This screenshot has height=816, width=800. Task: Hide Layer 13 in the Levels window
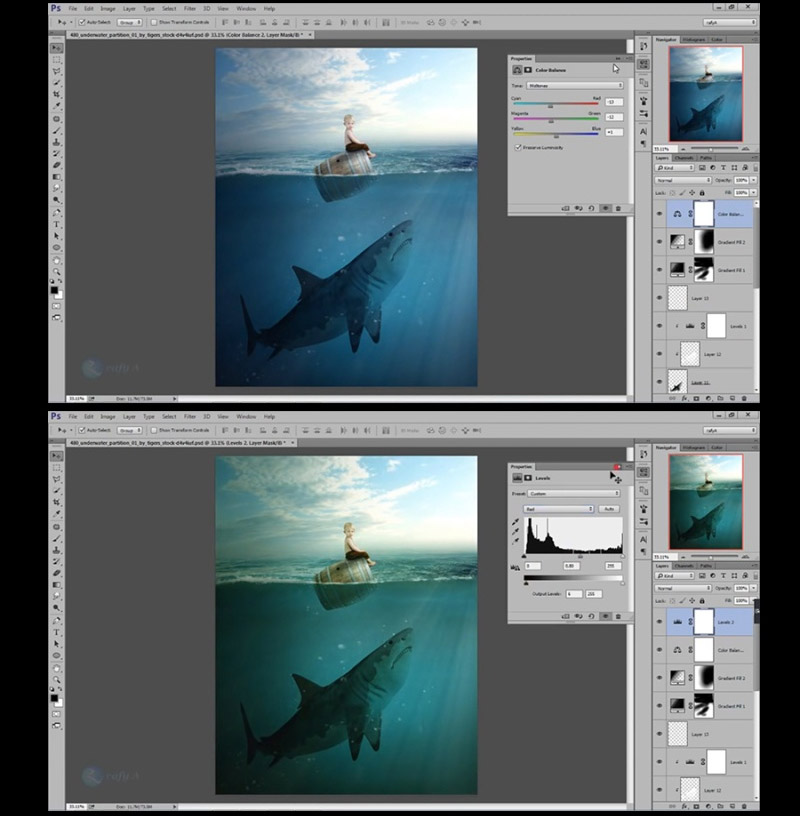point(659,734)
